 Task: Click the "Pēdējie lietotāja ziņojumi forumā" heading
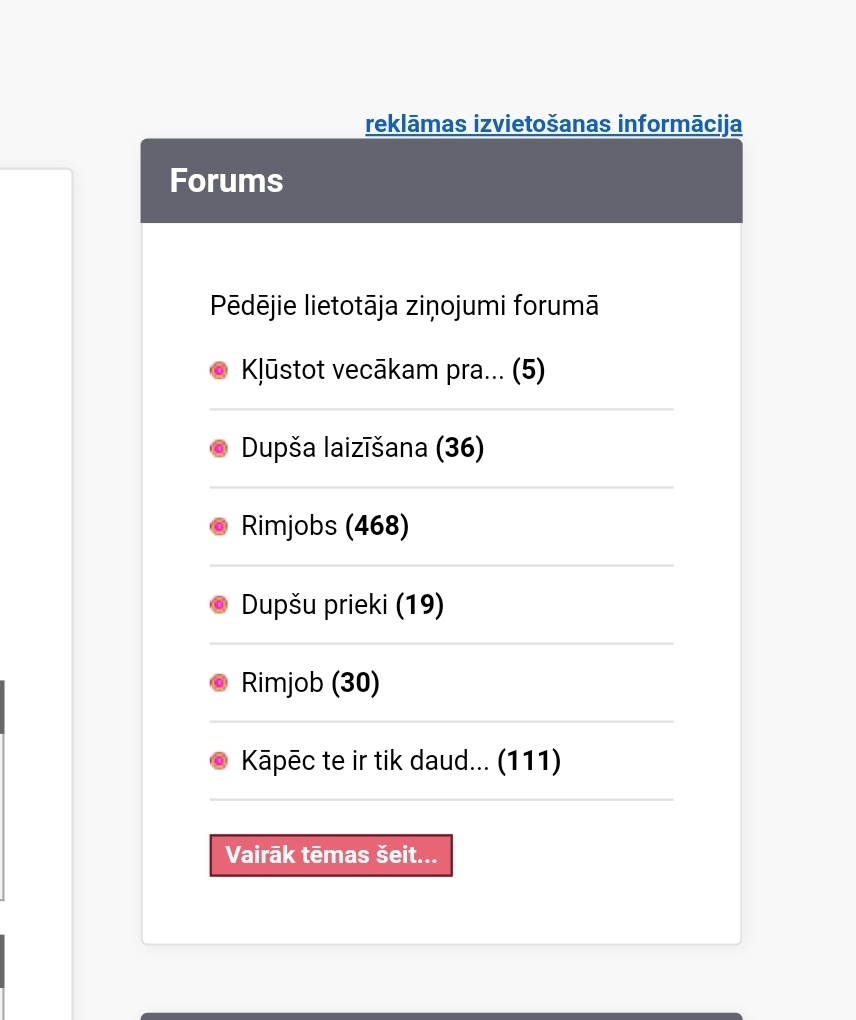point(404,306)
